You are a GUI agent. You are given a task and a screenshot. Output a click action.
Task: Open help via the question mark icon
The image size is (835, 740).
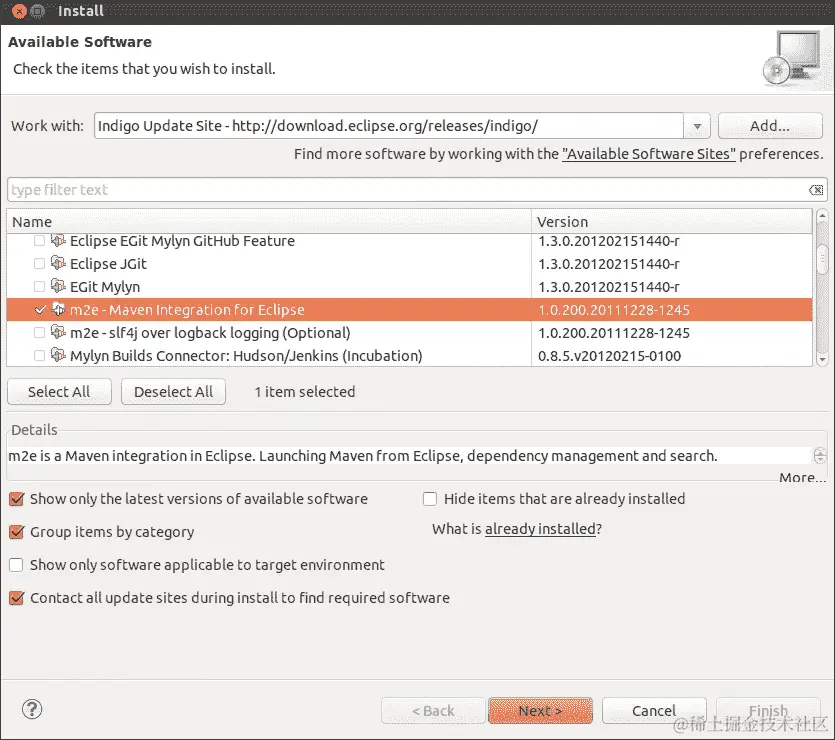[32, 709]
